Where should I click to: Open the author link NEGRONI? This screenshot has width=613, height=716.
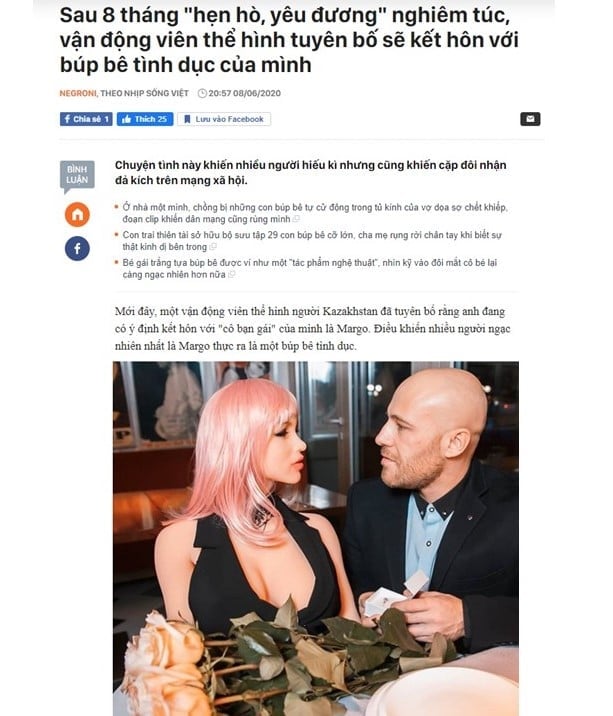point(78,93)
